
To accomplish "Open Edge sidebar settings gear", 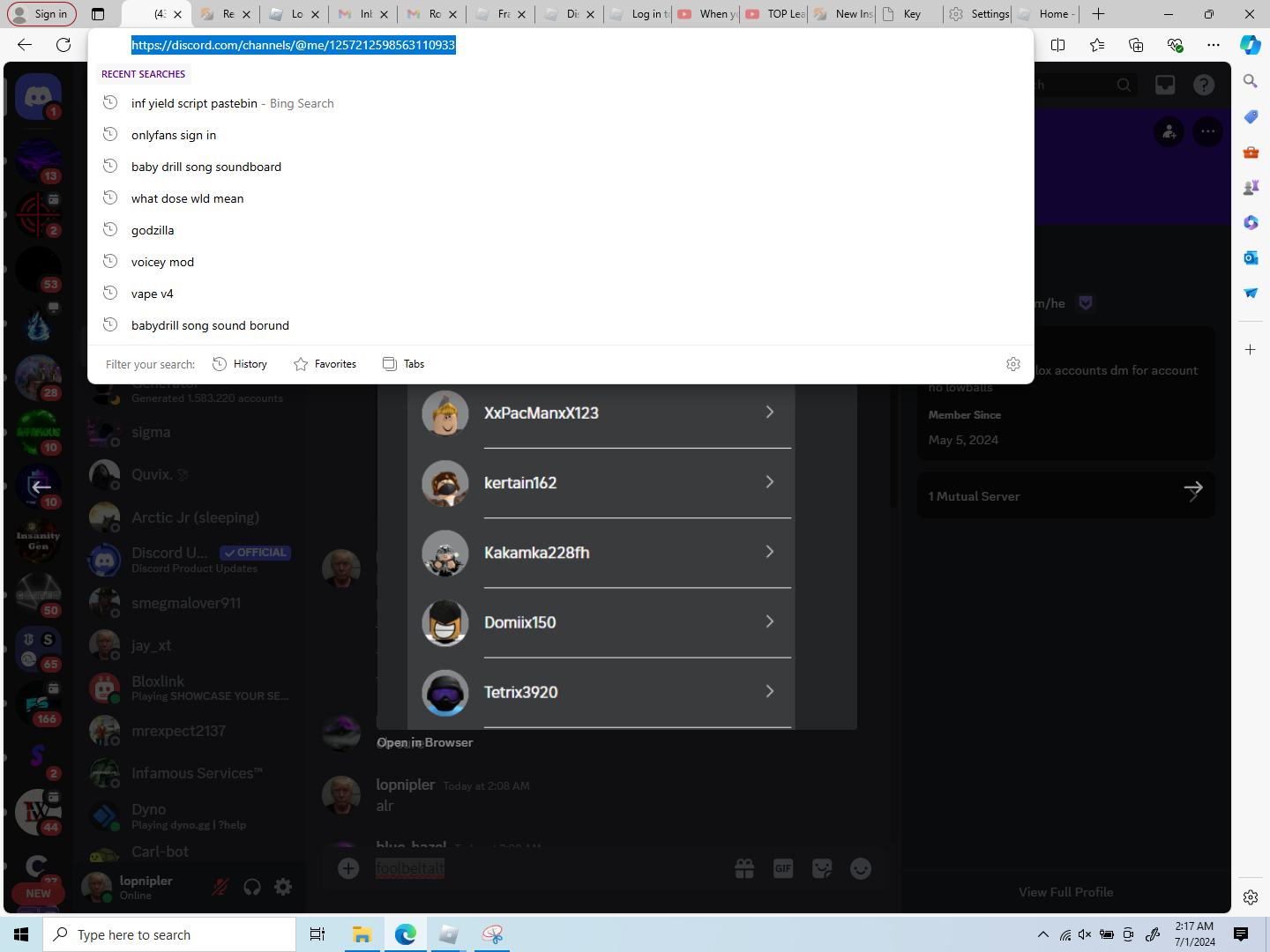I will coord(1251,897).
